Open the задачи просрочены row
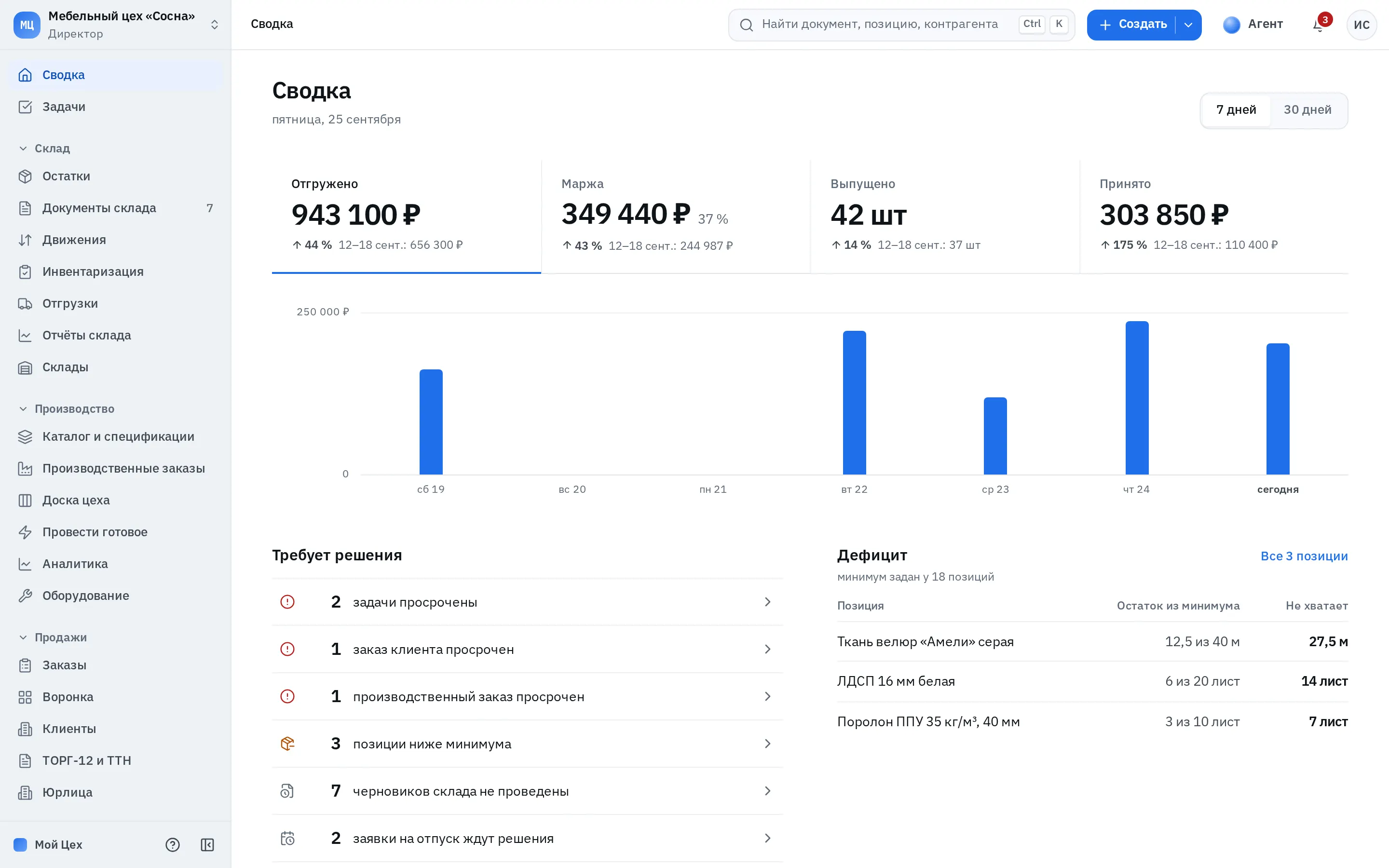Viewport: 1389px width, 868px height. pos(527,602)
